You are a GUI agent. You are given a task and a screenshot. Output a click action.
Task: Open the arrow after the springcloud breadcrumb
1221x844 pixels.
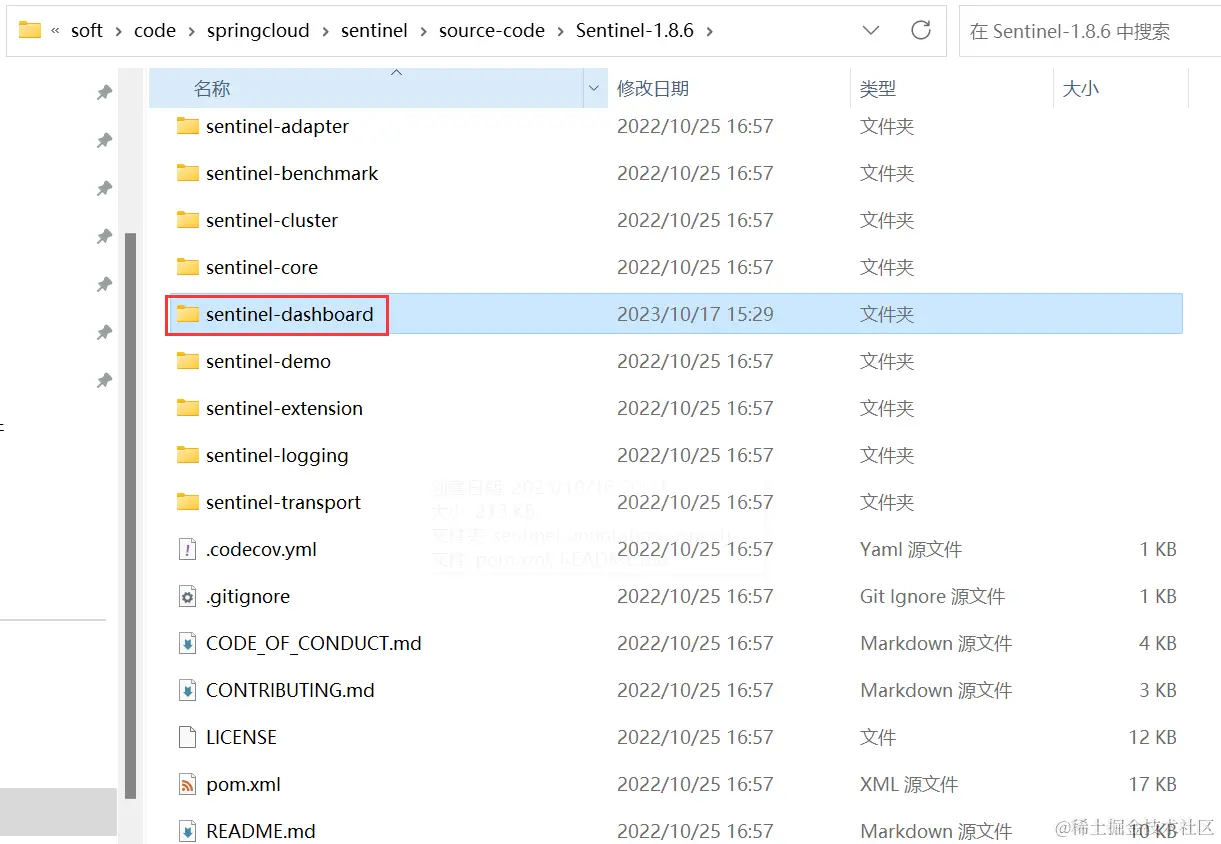coord(326,31)
